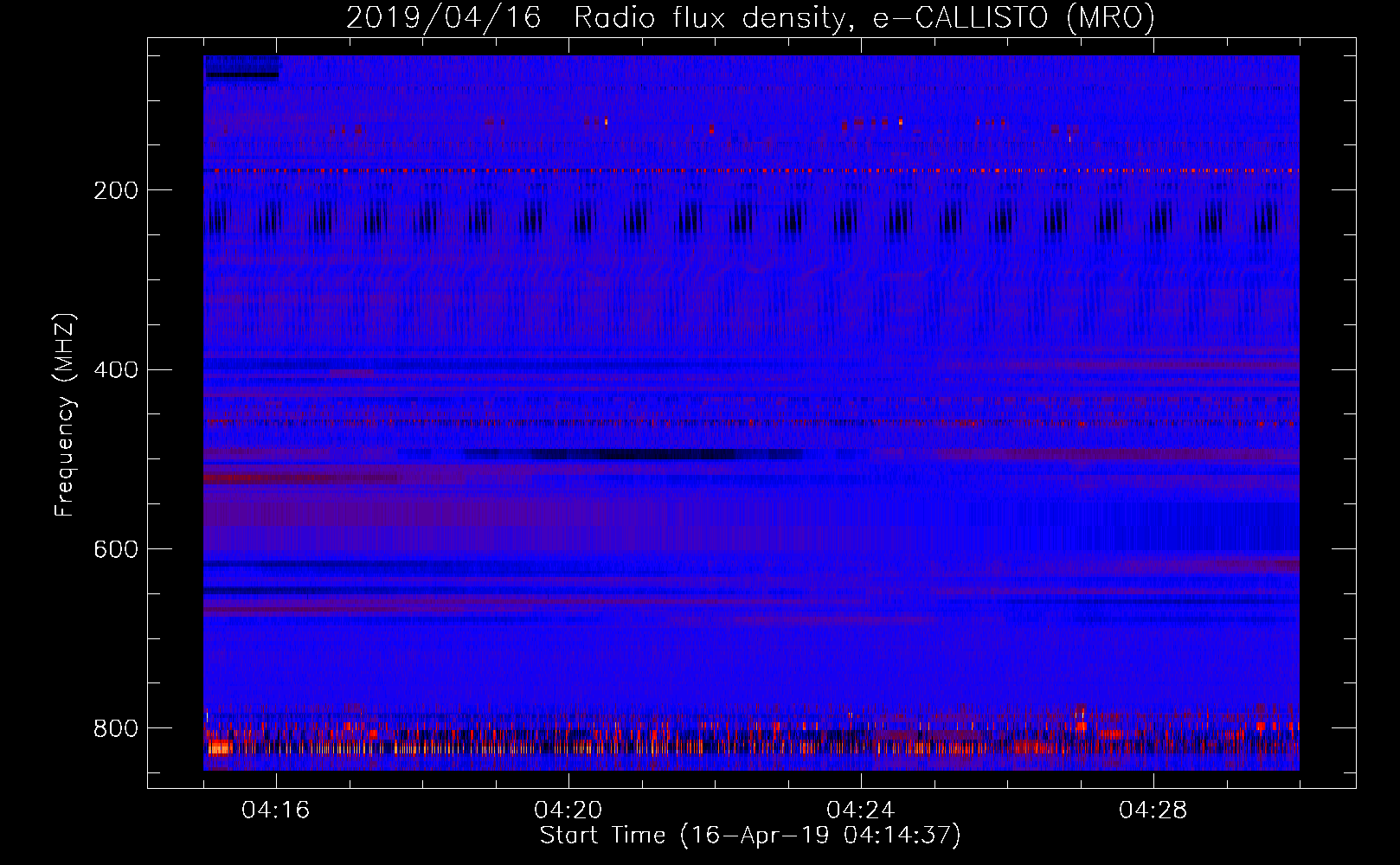Viewport: 1400px width, 865px height.
Task: Click the 200 frequency tick label
Action: (116, 190)
